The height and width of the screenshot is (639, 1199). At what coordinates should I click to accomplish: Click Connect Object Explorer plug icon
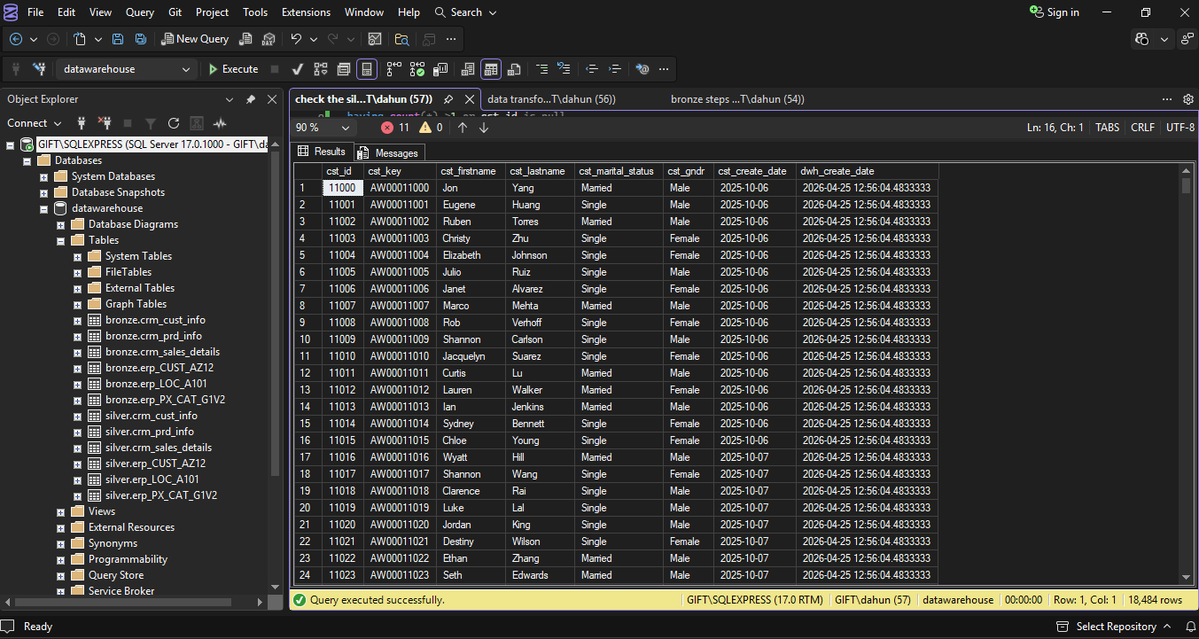point(82,123)
